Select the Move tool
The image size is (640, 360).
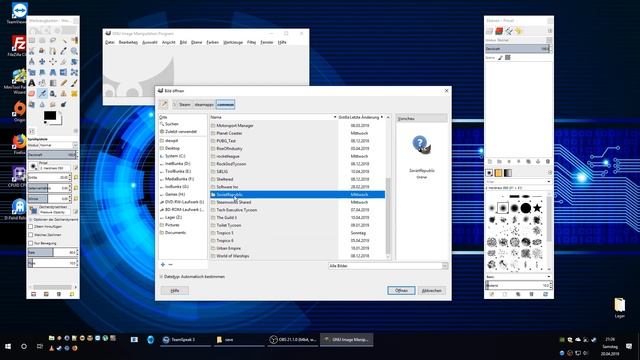pyautogui.click(x=42, y=62)
